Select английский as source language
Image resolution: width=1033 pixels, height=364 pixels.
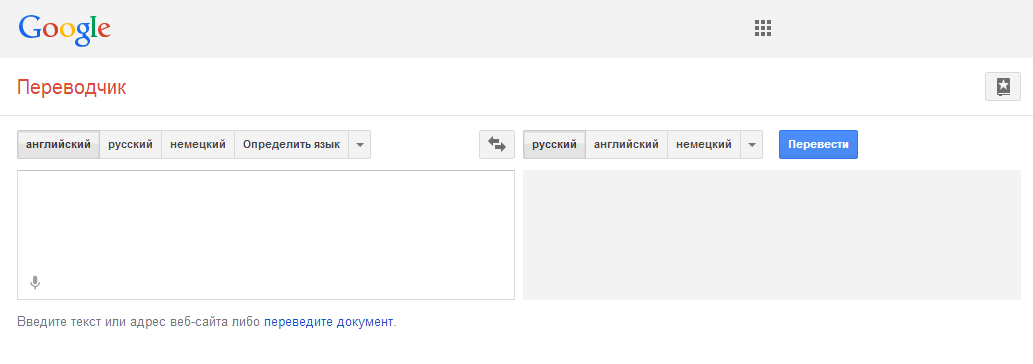58,145
